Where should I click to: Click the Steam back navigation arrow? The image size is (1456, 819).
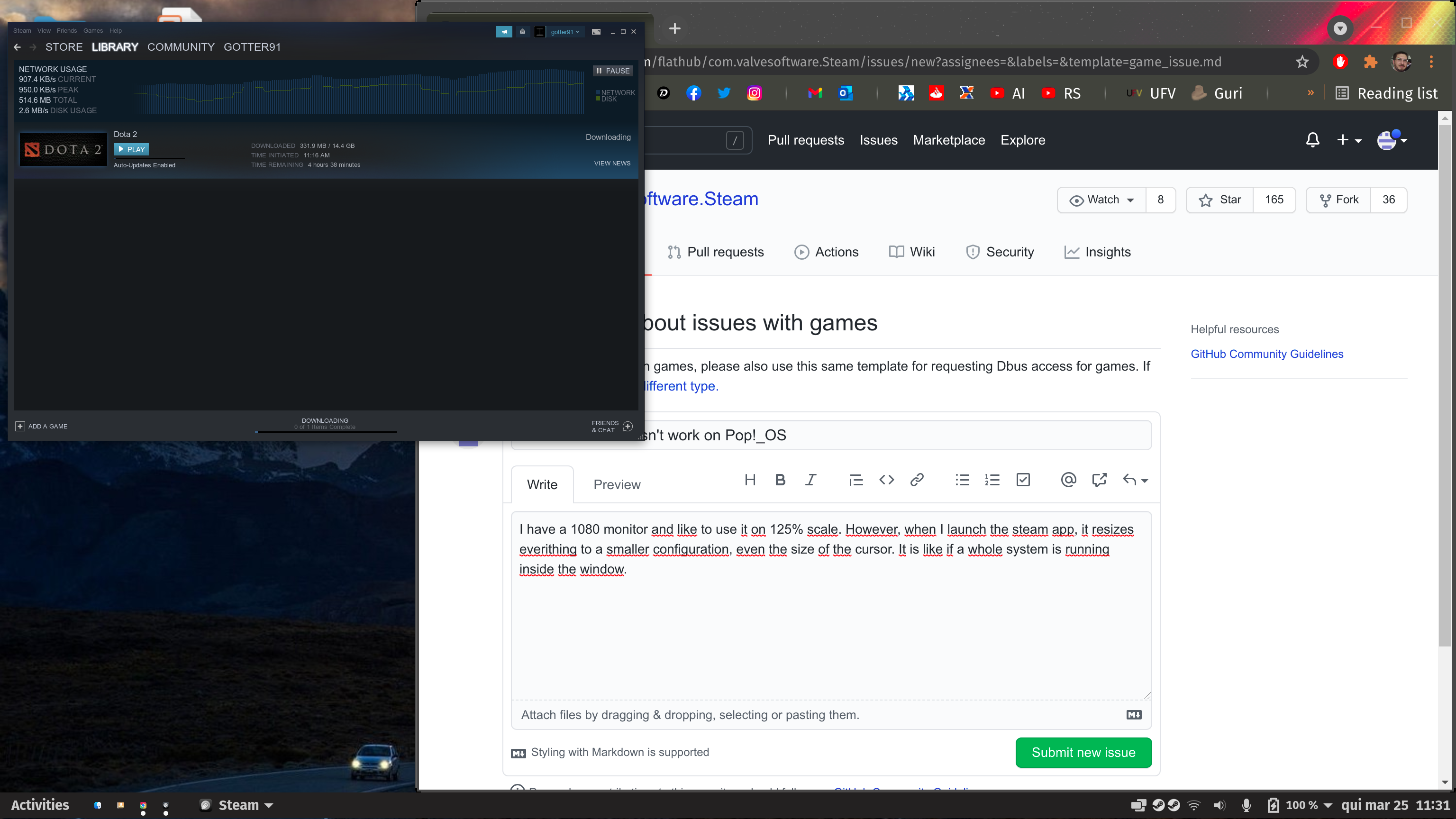click(x=17, y=47)
